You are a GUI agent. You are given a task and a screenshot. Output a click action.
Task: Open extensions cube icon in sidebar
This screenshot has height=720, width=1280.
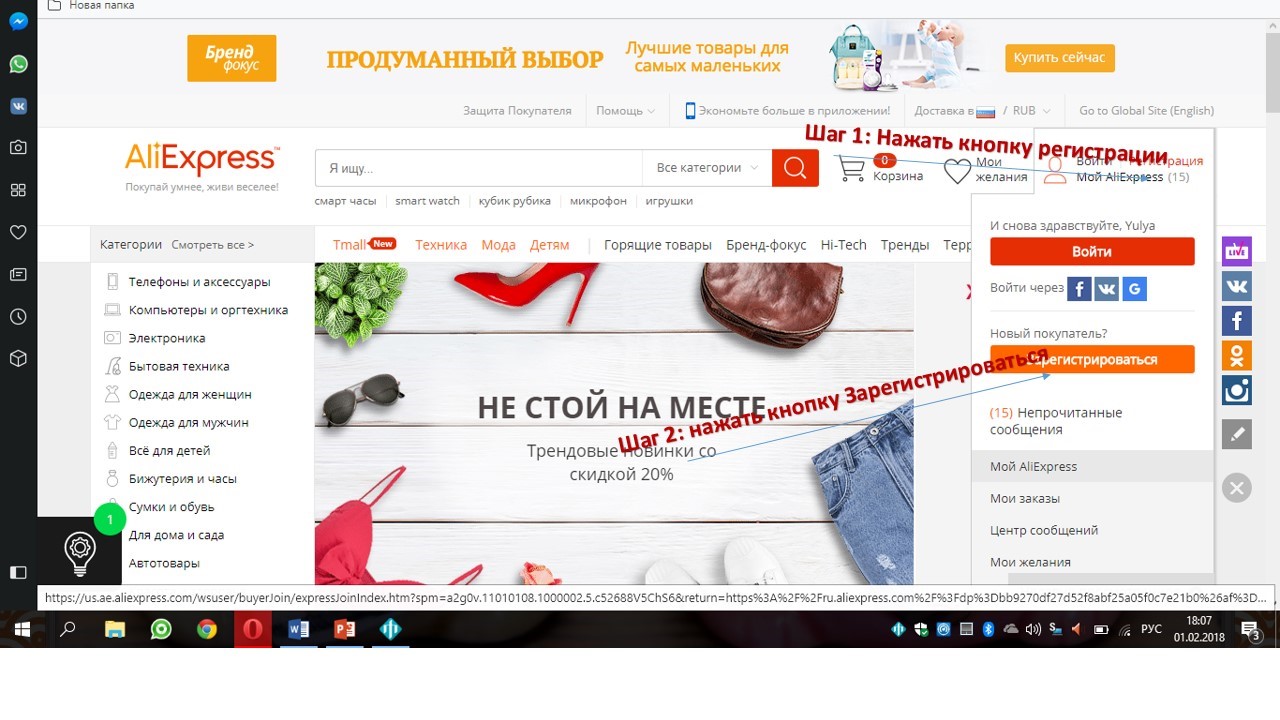coord(18,357)
